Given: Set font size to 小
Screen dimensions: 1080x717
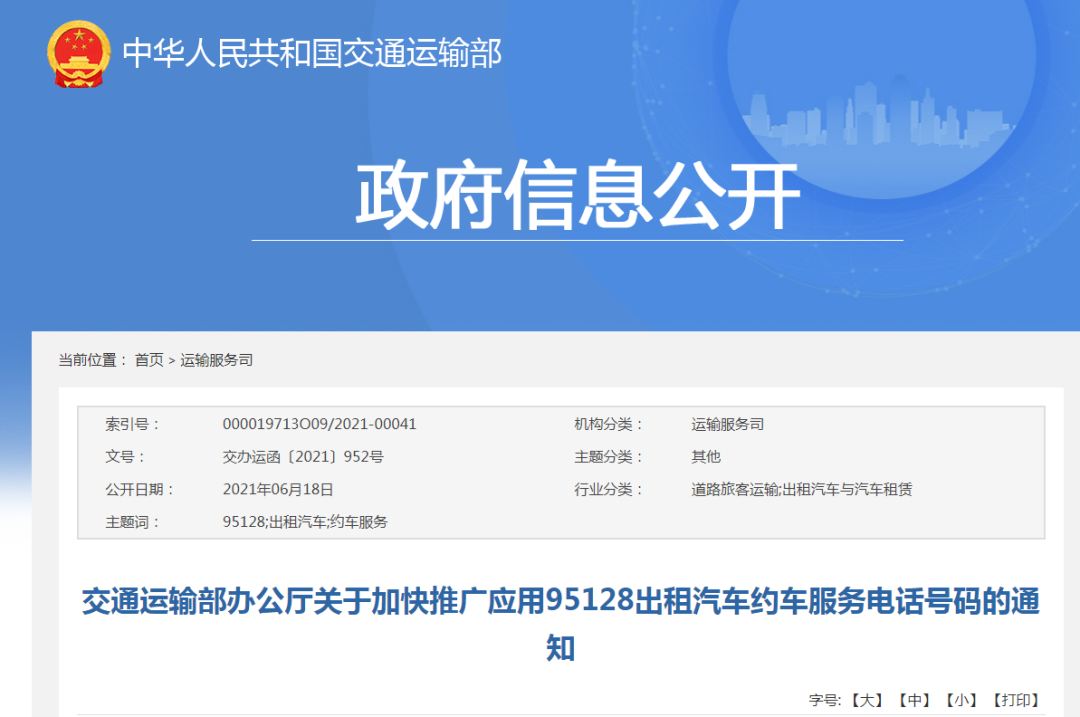Looking at the screenshot, I should pyautogui.click(x=961, y=700).
